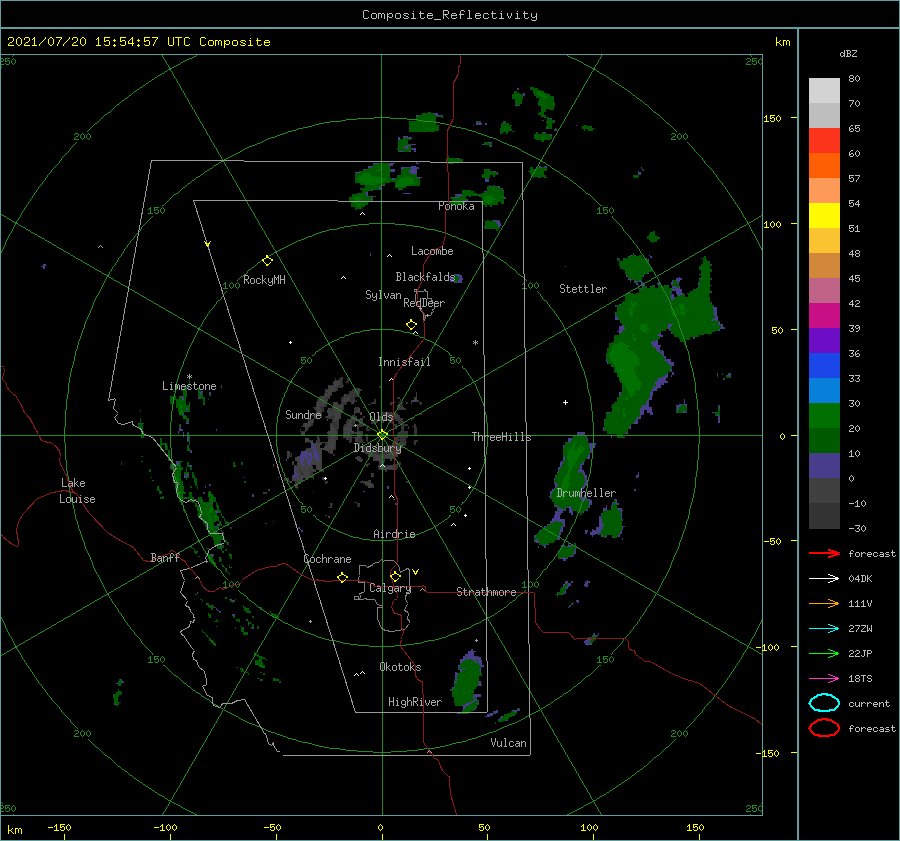
Task: Click the Lake Louise label
Action: 78,491
